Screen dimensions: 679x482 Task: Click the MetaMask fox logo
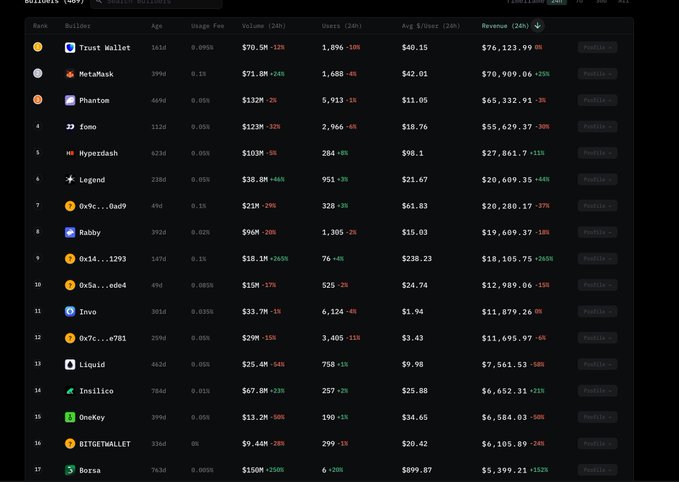click(x=70, y=74)
